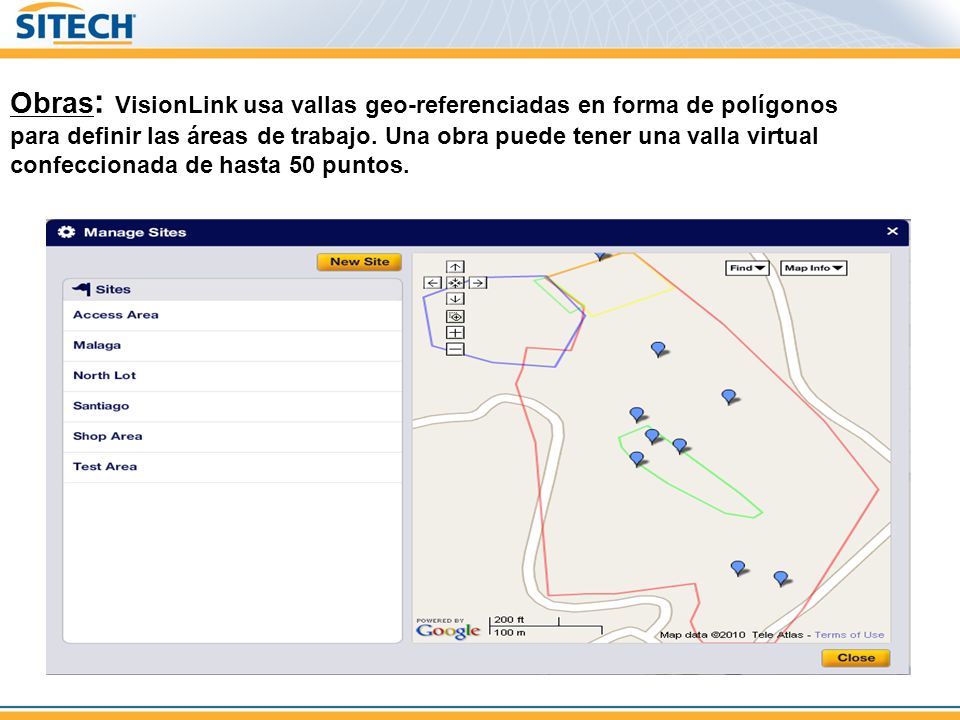Image resolution: width=960 pixels, height=720 pixels.
Task: Pan the map down with arrow
Action: 455,299
